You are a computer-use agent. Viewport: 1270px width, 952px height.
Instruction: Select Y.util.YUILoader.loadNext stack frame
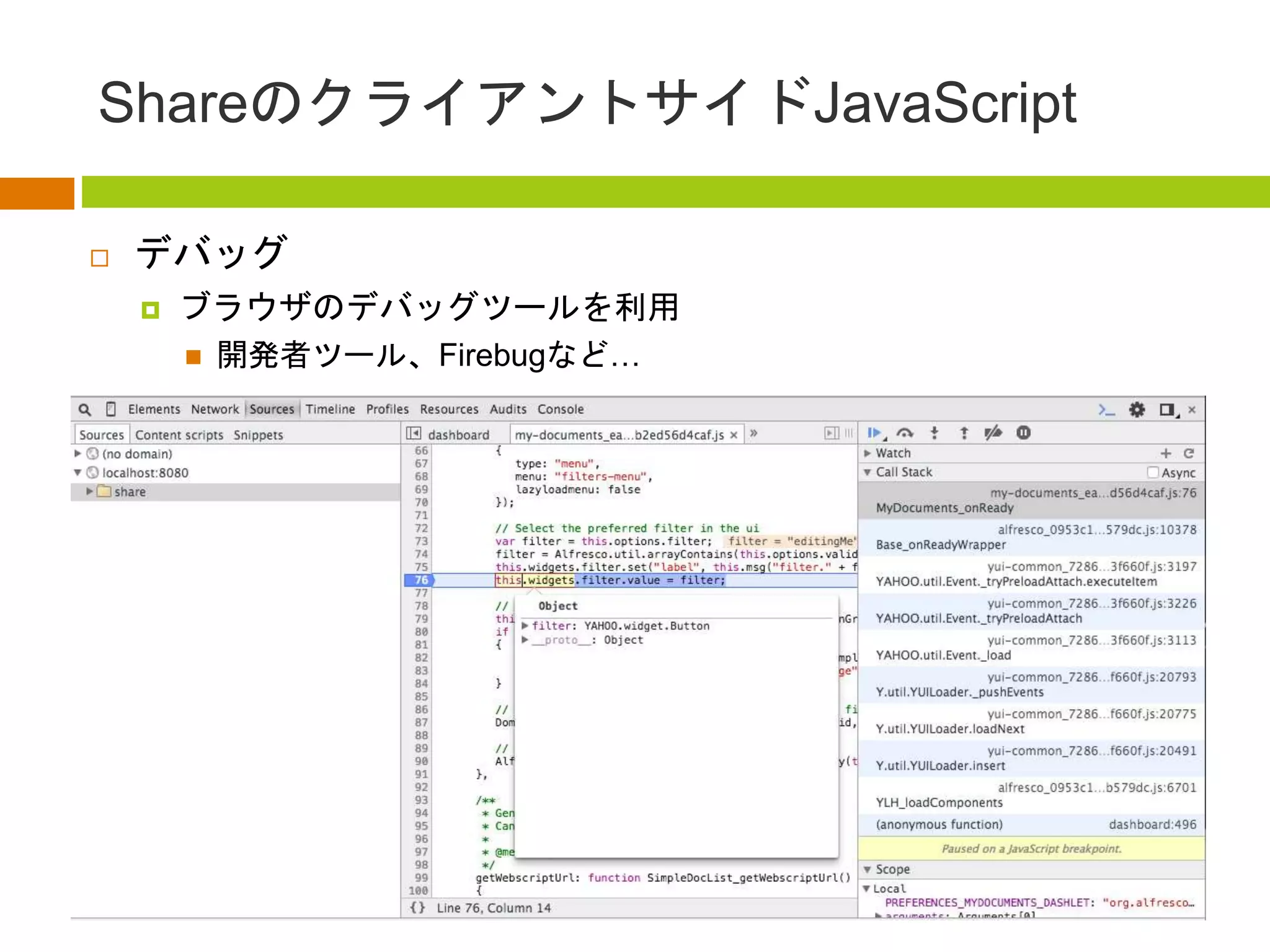point(1031,721)
